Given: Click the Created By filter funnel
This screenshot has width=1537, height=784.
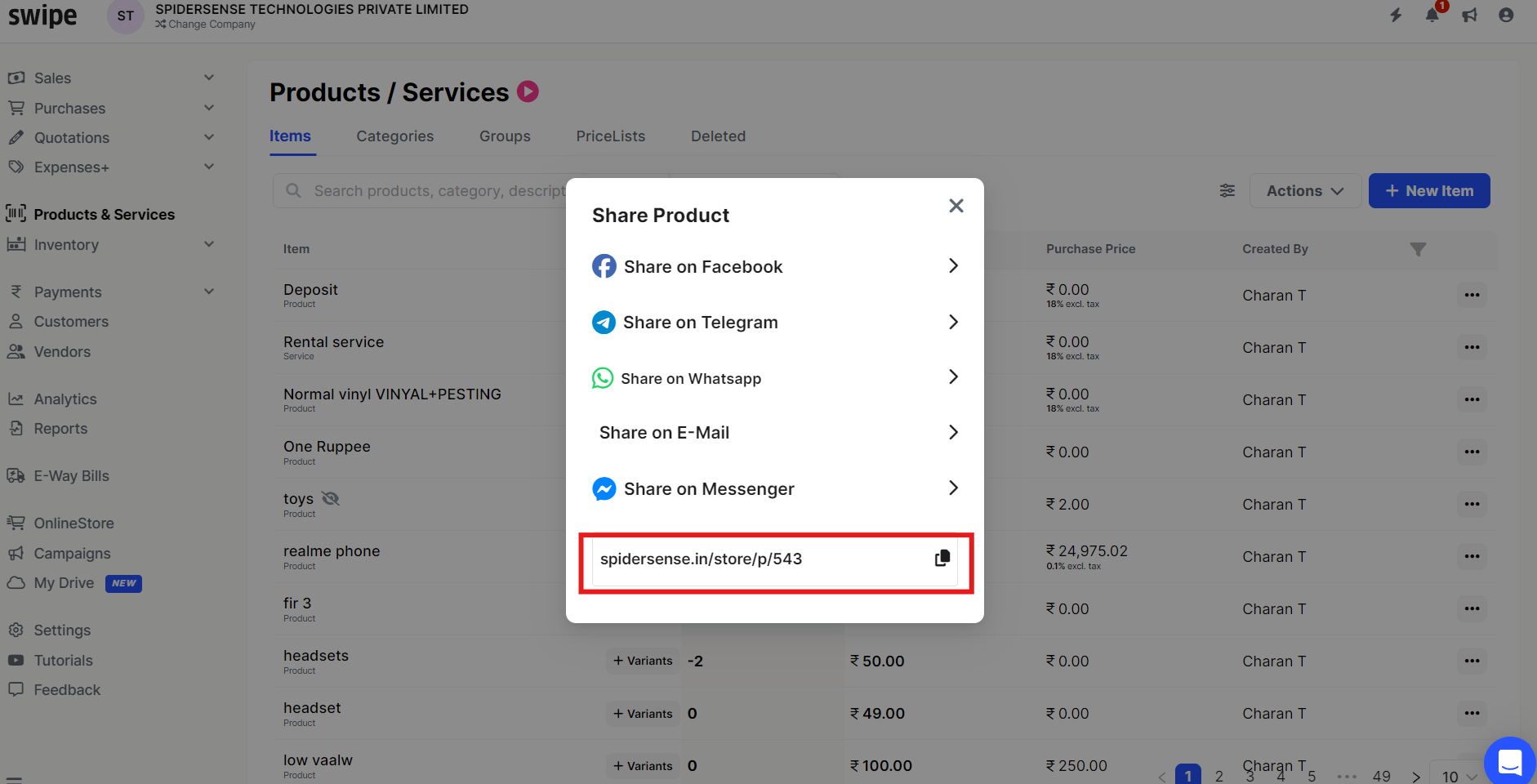Looking at the screenshot, I should [x=1418, y=249].
